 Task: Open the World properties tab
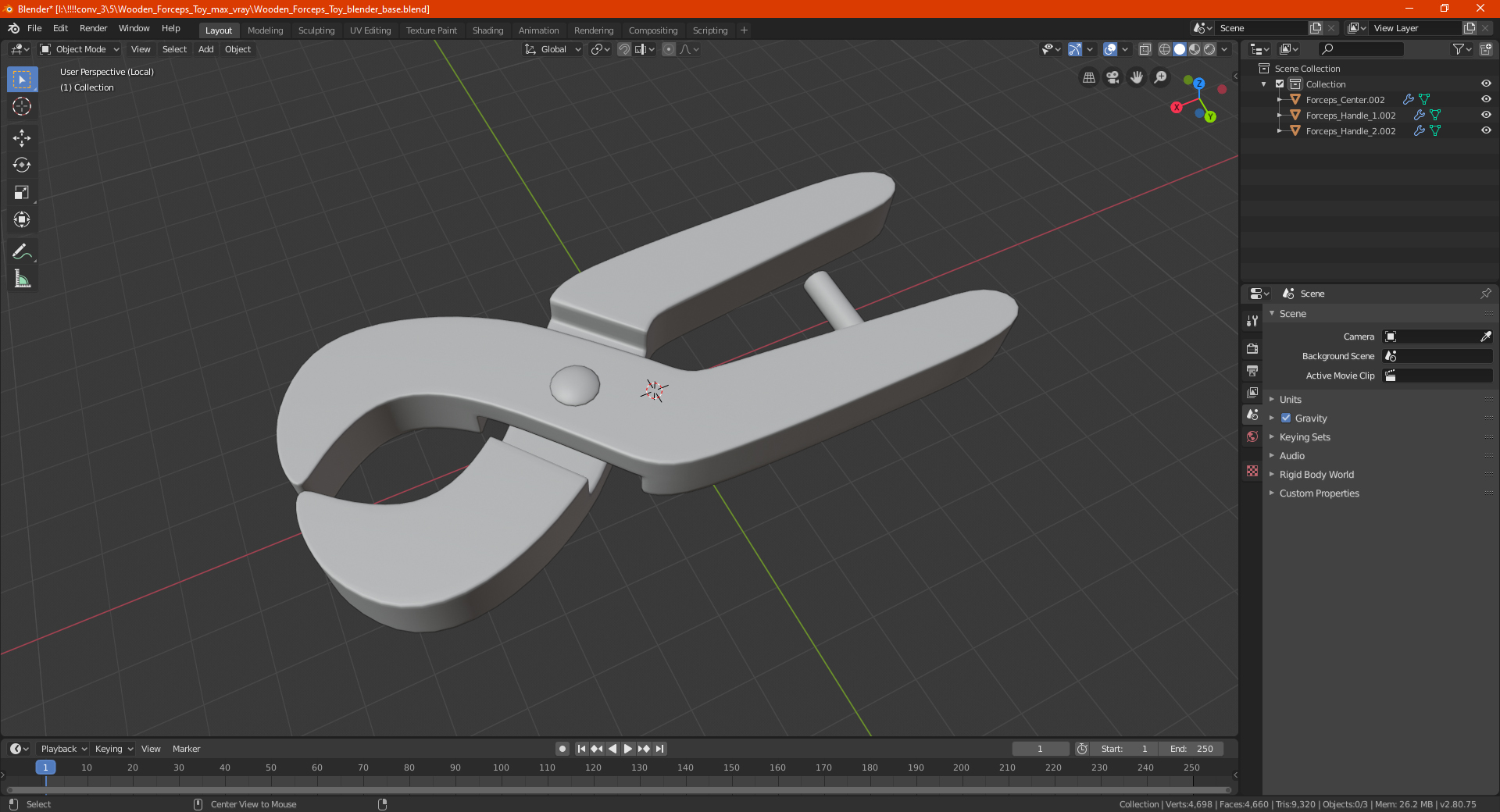click(1252, 436)
